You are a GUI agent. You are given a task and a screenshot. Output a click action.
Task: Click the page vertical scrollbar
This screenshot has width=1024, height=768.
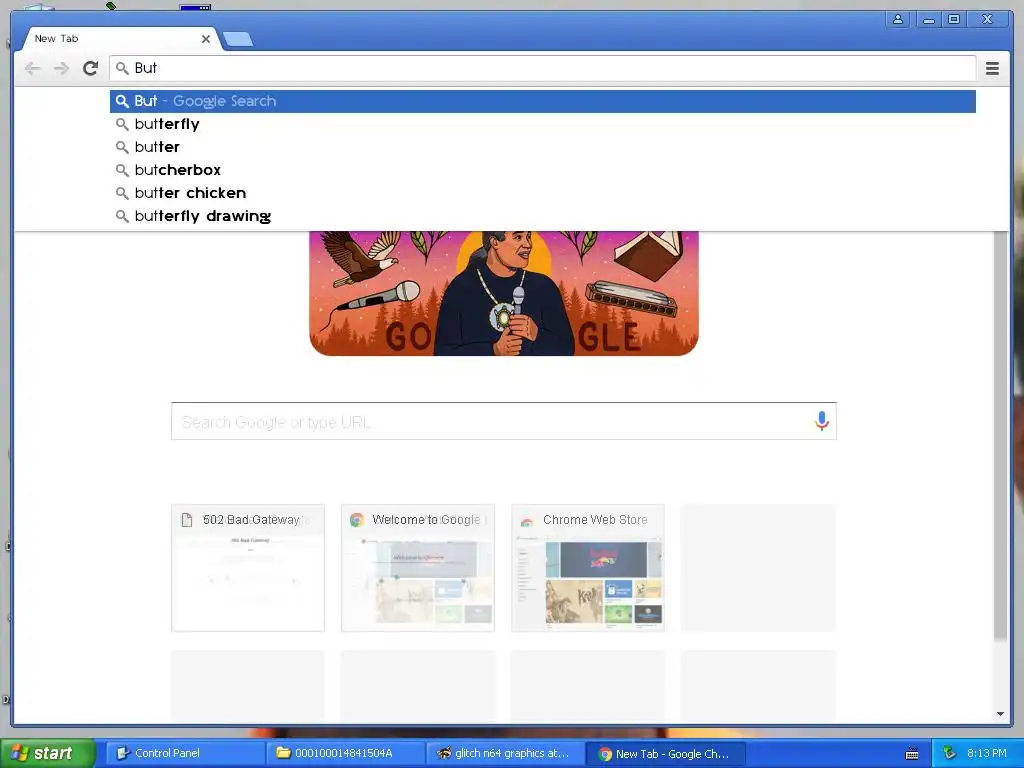click(x=1000, y=434)
